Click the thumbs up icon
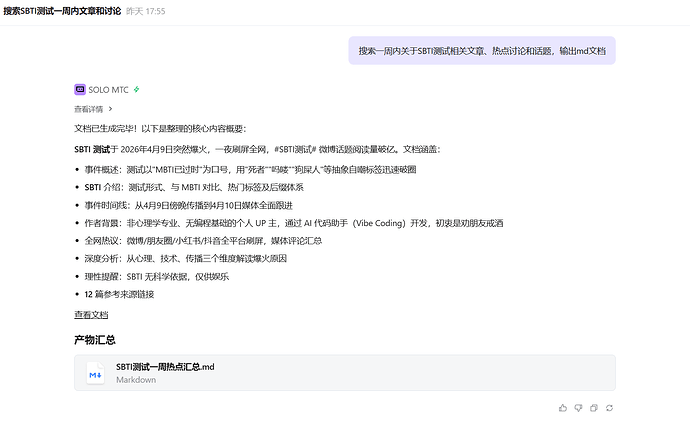 coord(563,408)
